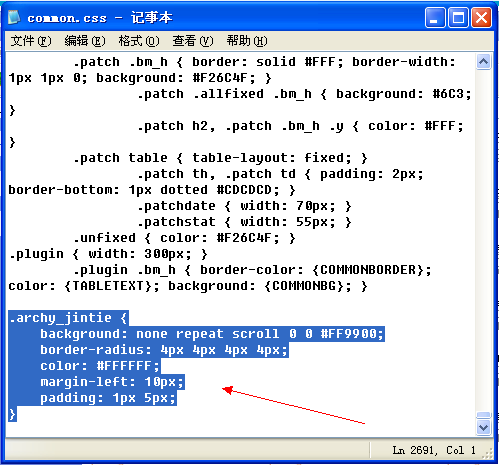Minimize the Notepad window

click(435, 17)
